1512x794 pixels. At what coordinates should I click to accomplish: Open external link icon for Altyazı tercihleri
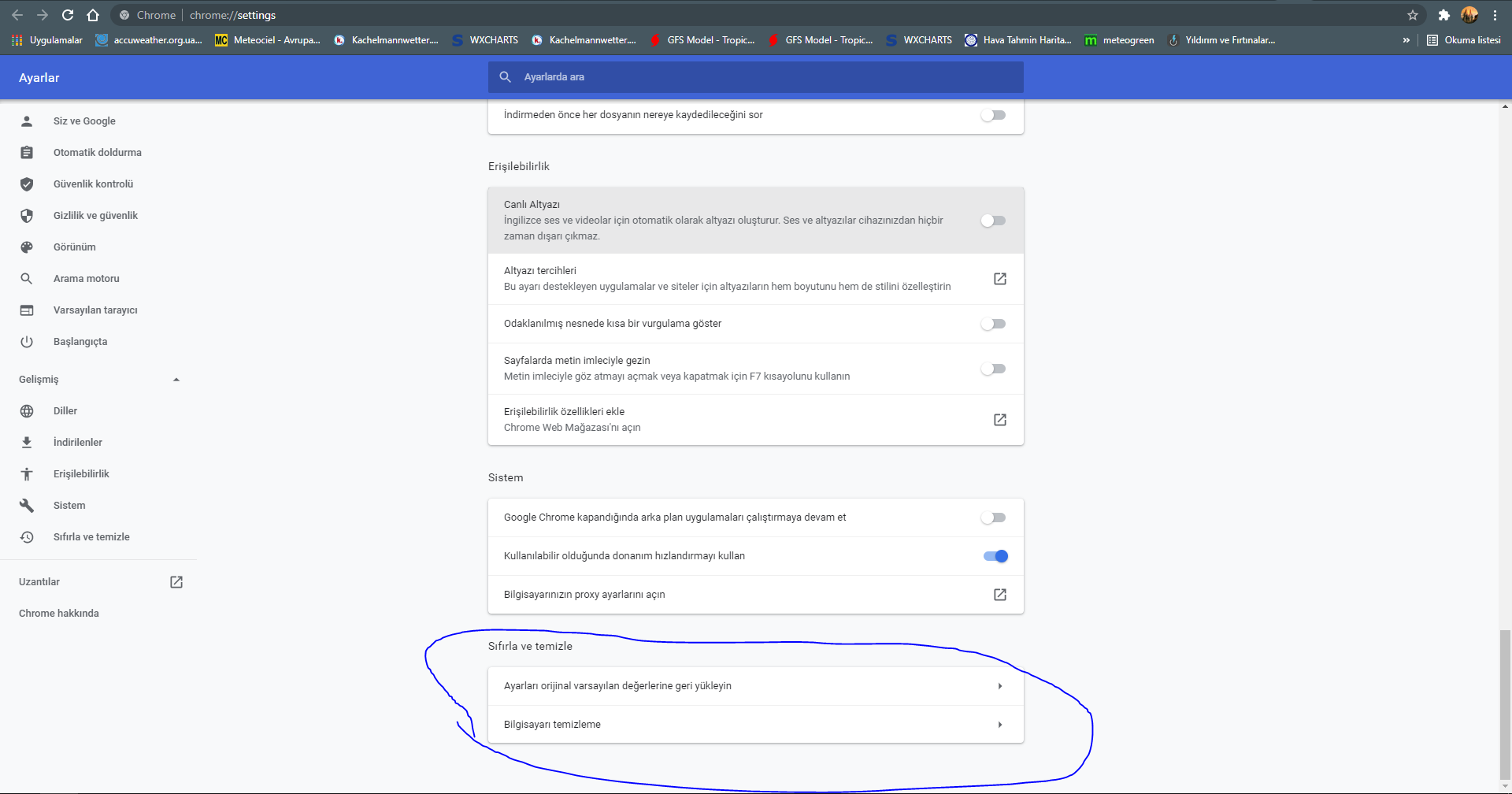pos(1000,279)
